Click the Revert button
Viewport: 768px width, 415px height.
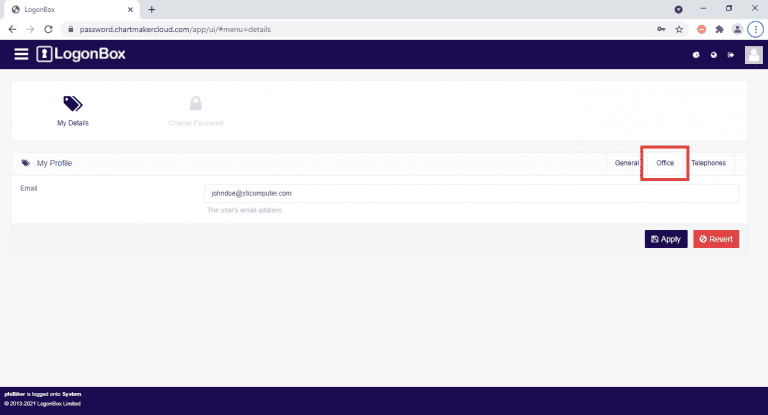716,239
